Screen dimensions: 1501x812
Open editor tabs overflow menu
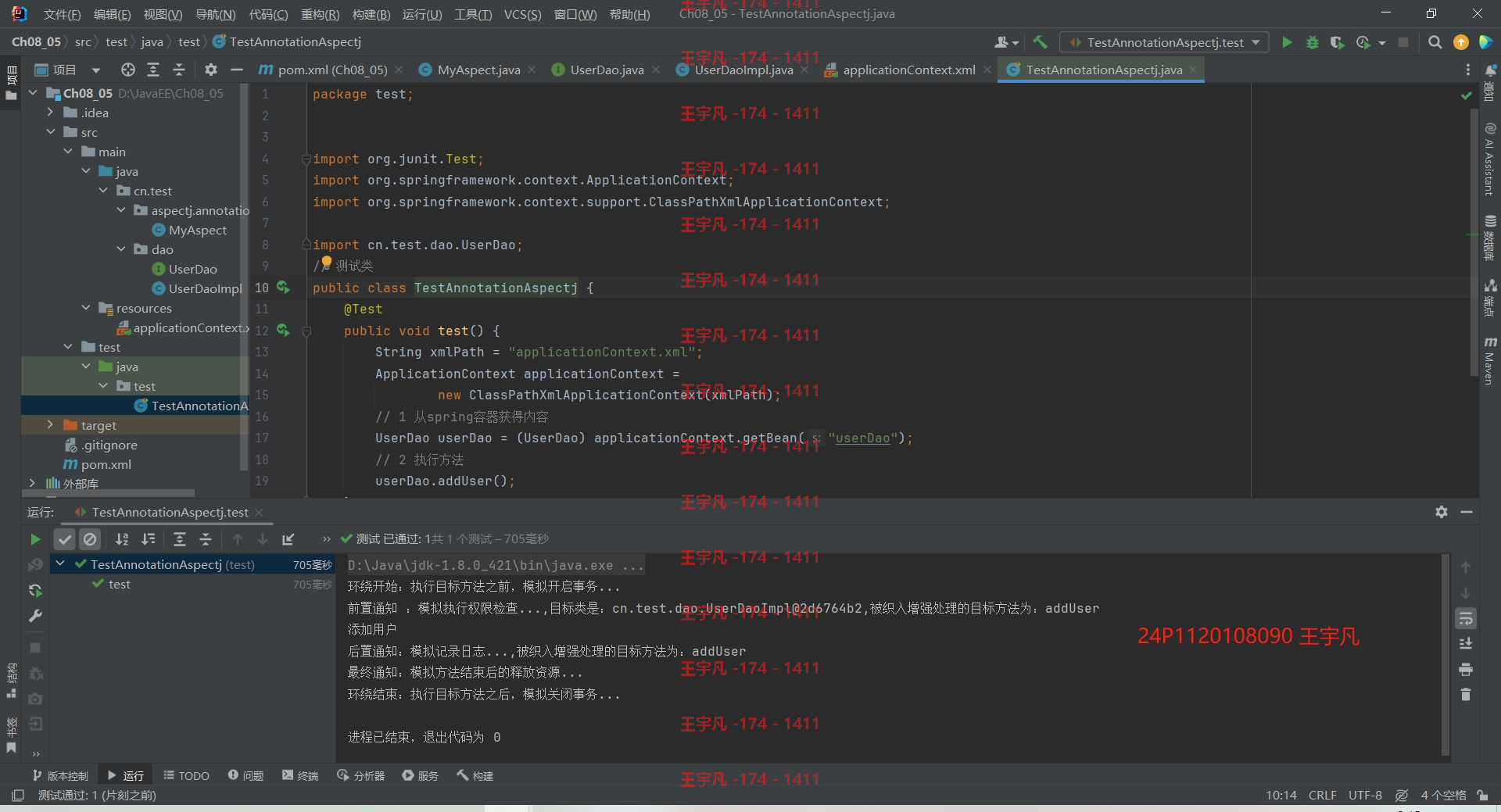(x=1468, y=70)
